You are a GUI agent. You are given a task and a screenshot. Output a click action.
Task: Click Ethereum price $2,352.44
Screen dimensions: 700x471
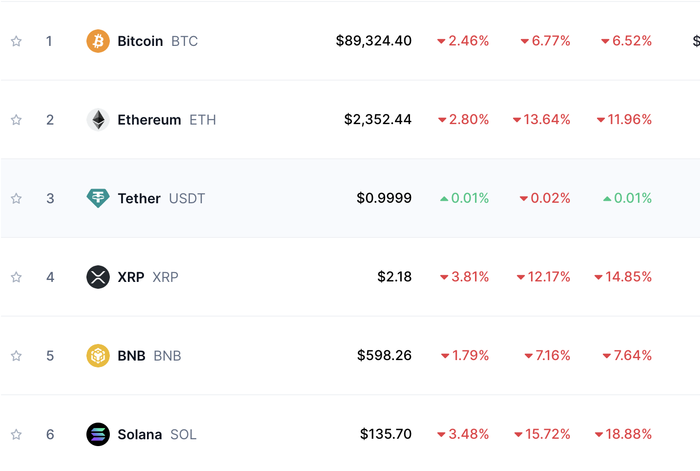pos(377,120)
